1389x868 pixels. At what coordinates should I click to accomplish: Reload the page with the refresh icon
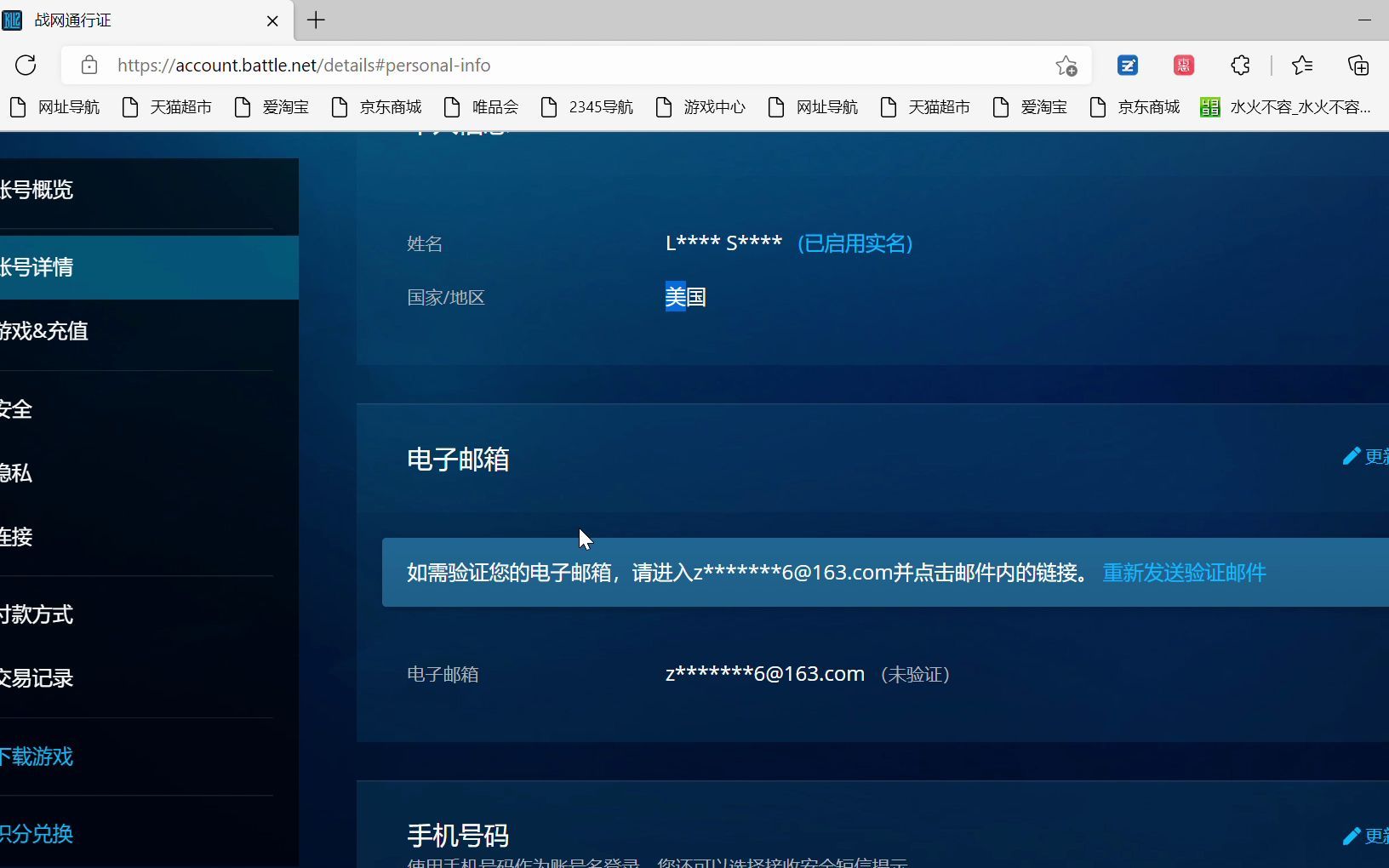(x=26, y=65)
